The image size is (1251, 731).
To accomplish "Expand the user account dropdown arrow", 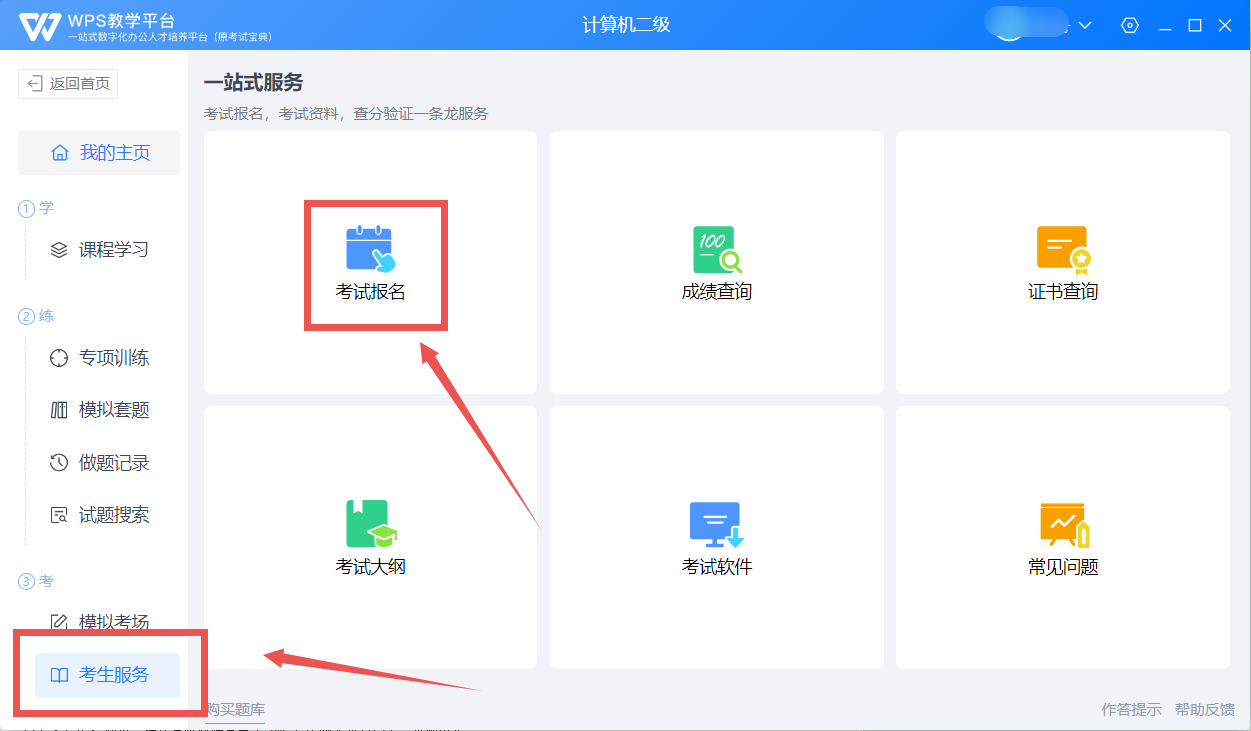I will coord(1085,25).
